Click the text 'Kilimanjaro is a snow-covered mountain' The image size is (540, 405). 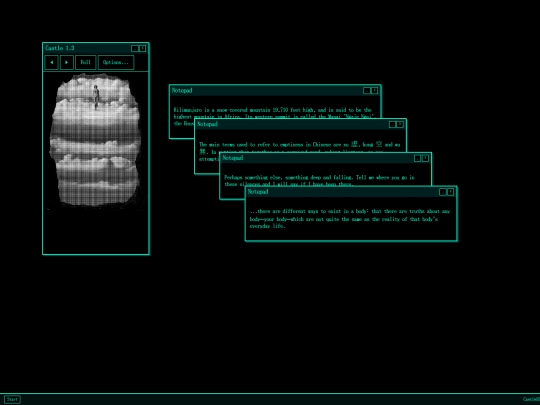[222, 110]
